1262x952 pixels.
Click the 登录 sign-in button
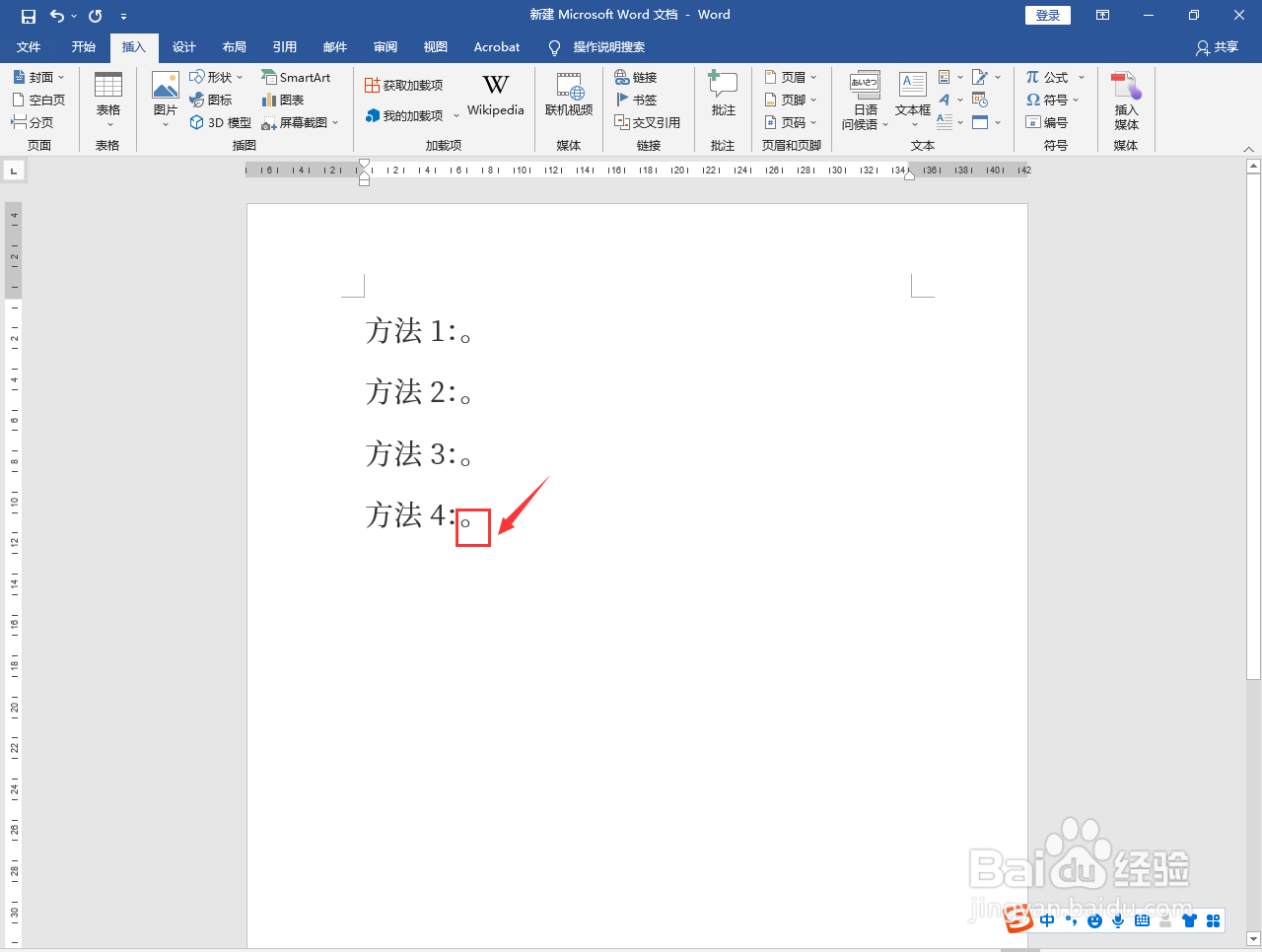[1047, 15]
